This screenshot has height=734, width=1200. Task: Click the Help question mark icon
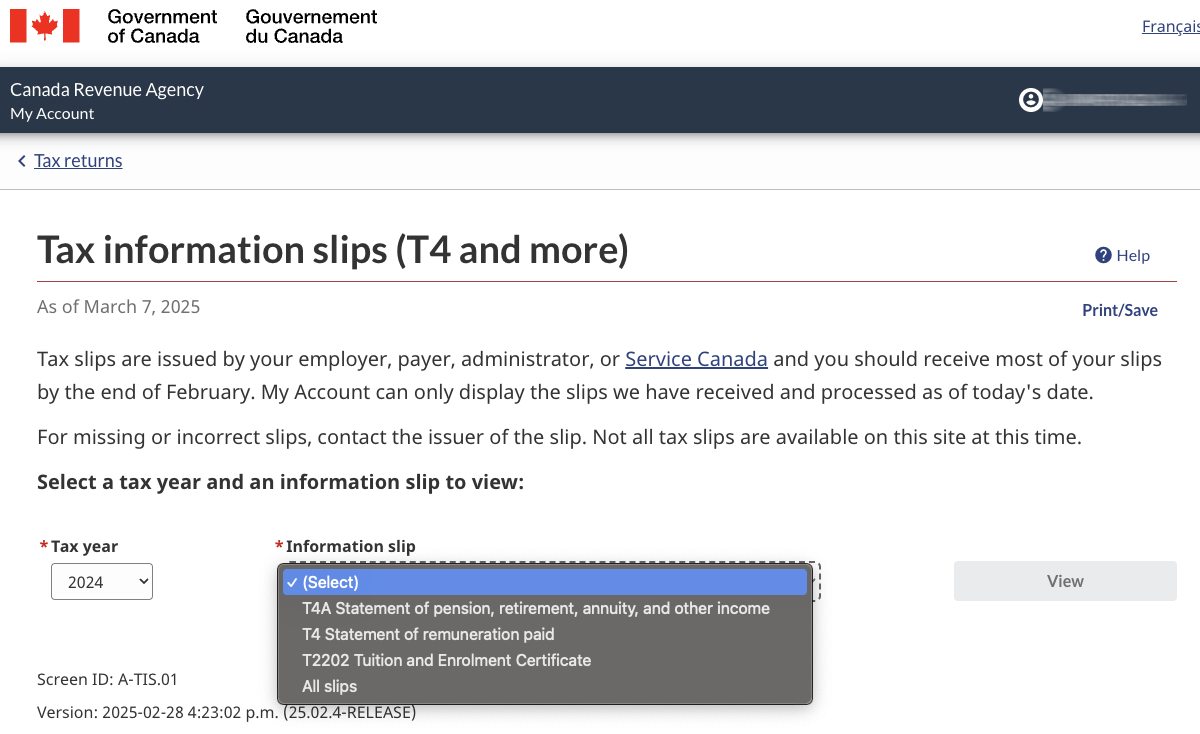click(1103, 255)
